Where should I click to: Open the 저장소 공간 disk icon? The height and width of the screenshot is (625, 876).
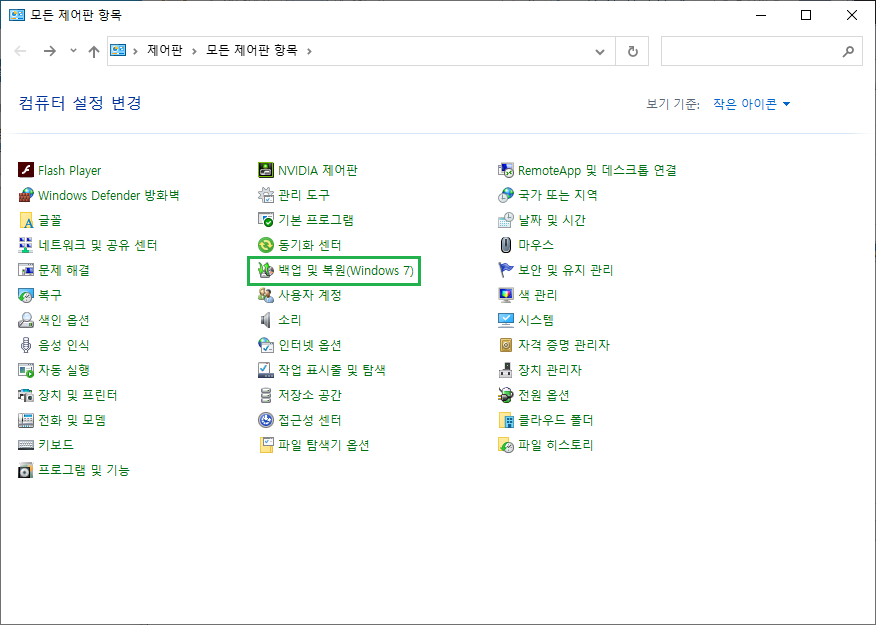[x=266, y=395]
